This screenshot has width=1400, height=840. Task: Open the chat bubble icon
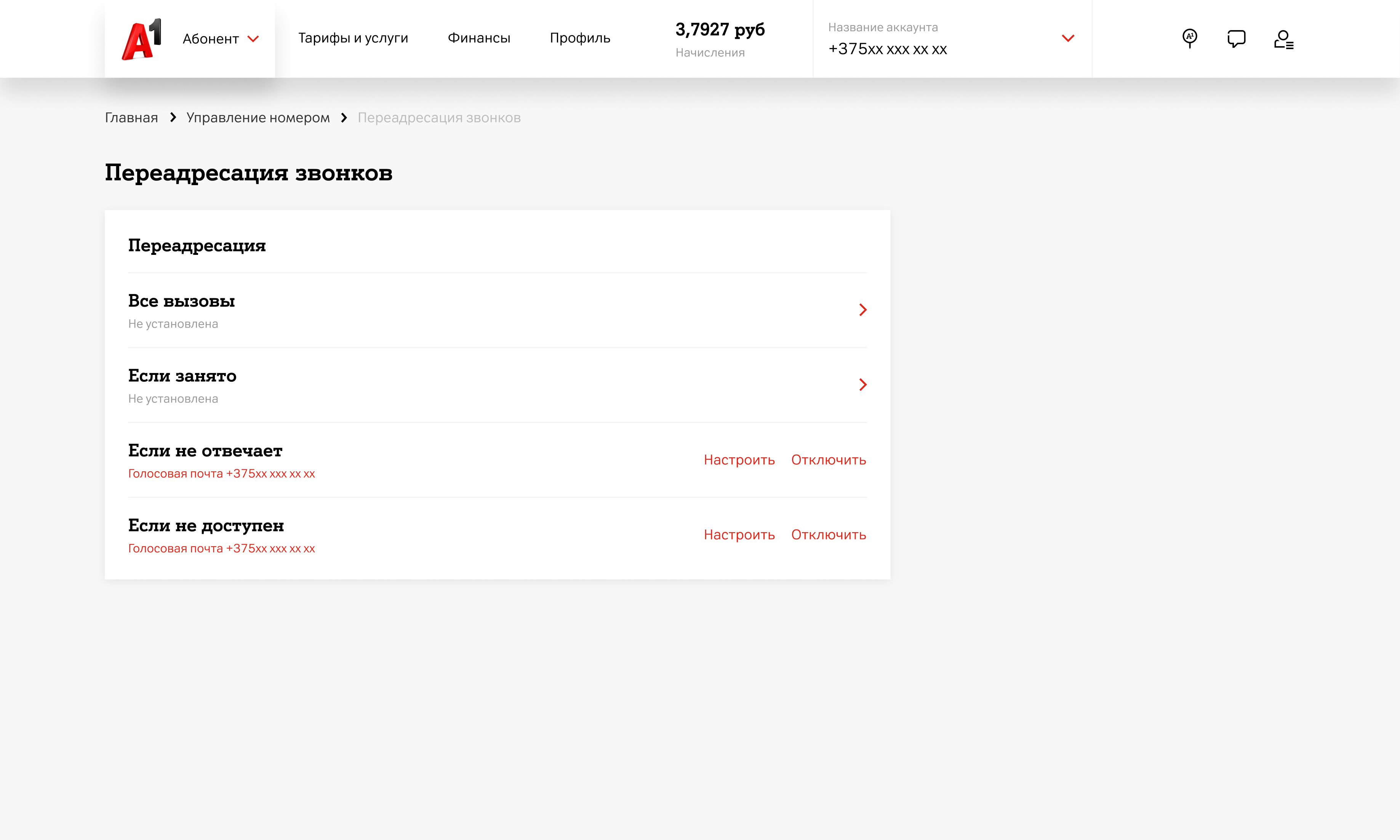point(1236,38)
